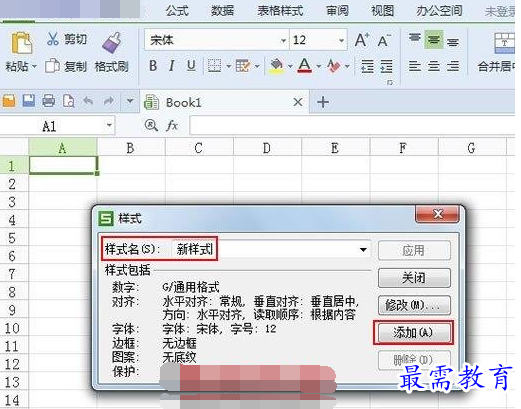Center text horizontally
Screen dimensions: 521x409
434,66
